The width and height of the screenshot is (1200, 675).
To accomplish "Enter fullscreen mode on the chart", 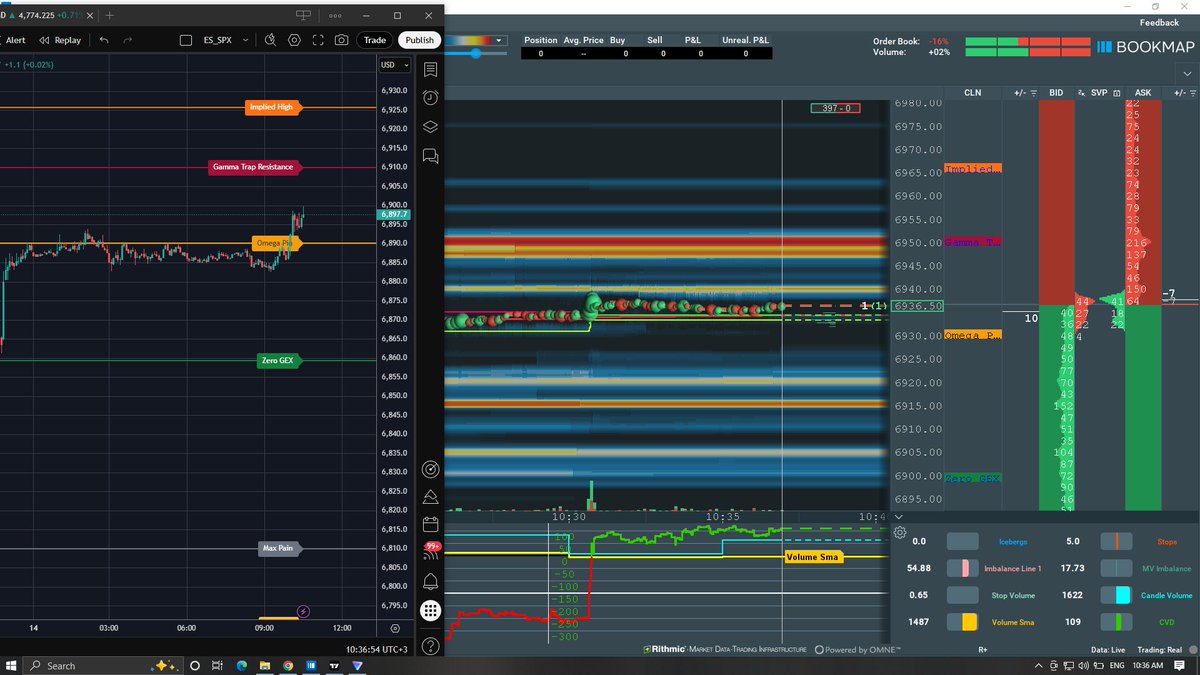I will click(318, 40).
